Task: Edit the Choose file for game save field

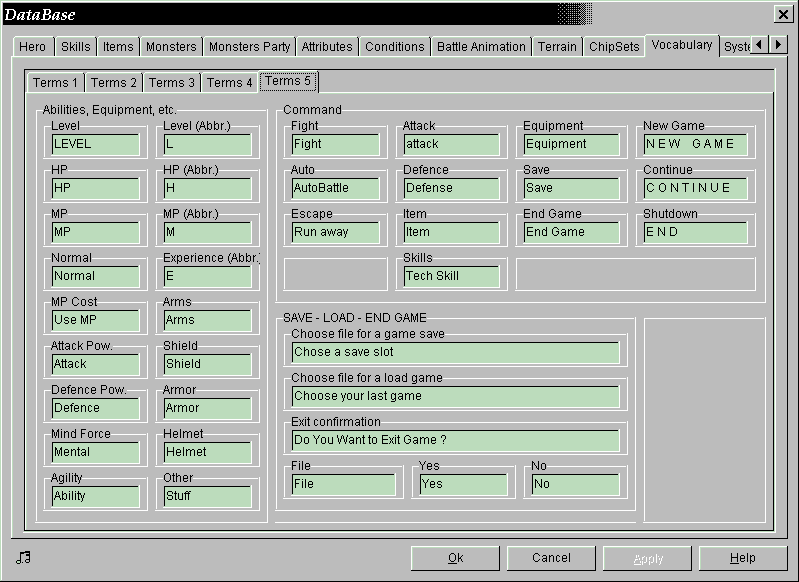Action: click(x=456, y=353)
